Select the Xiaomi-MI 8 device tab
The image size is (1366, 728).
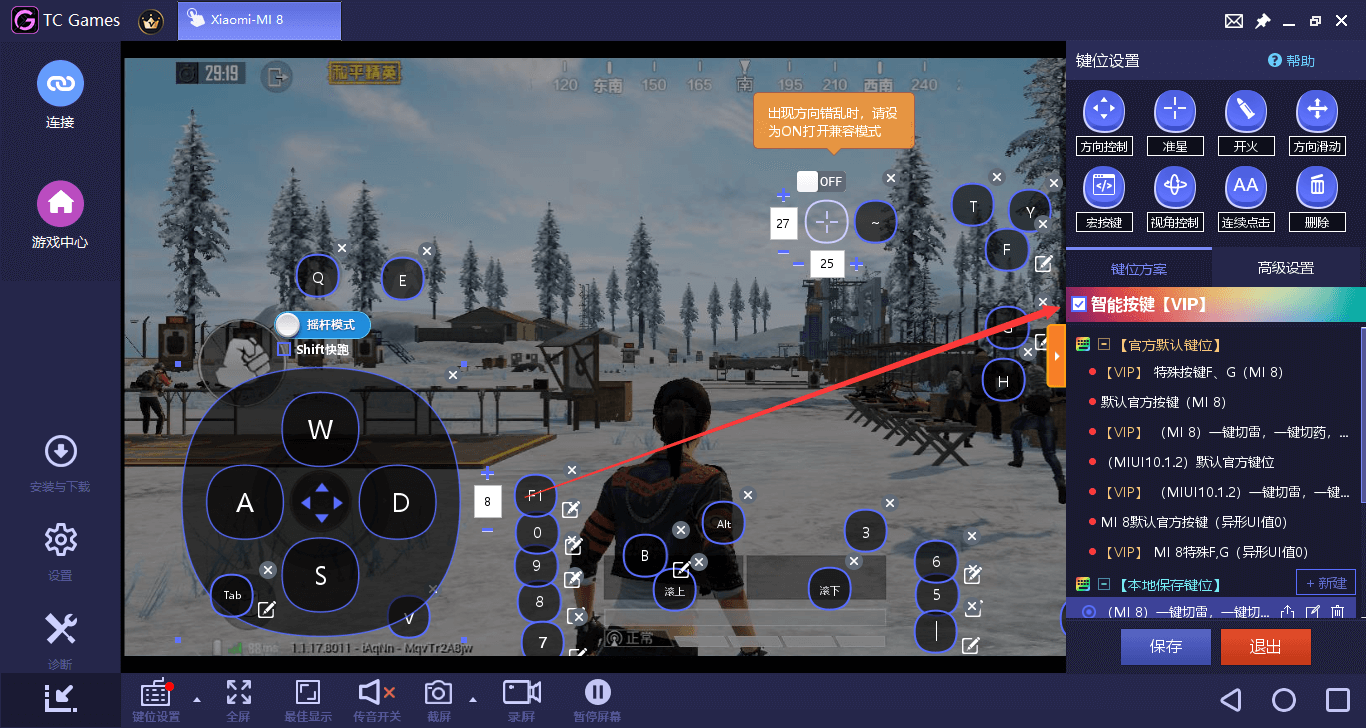pyautogui.click(x=260, y=20)
